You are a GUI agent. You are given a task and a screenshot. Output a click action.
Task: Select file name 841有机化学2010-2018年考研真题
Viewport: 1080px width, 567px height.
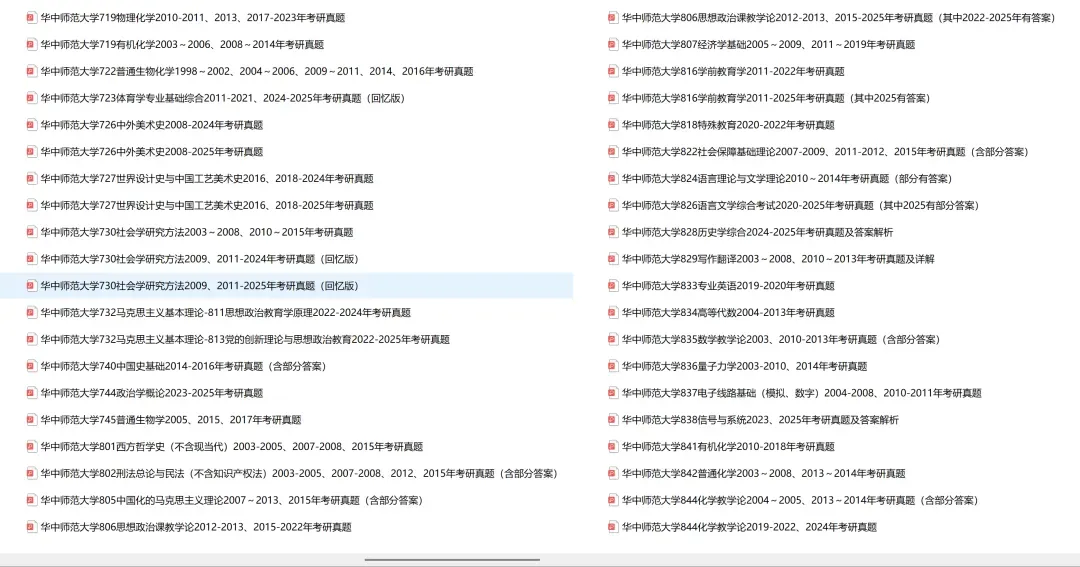728,447
